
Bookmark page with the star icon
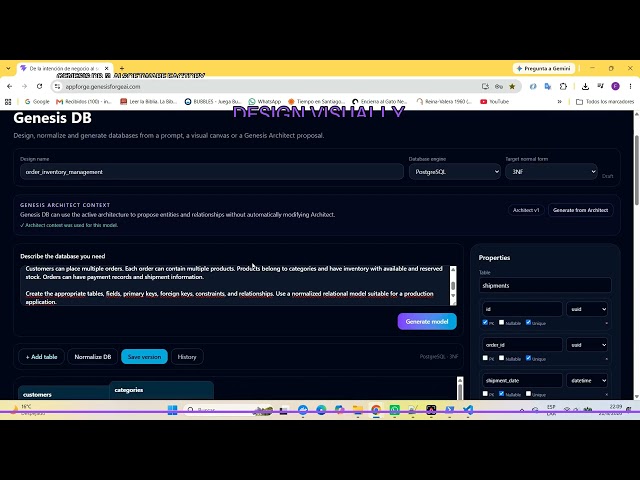tap(512, 86)
